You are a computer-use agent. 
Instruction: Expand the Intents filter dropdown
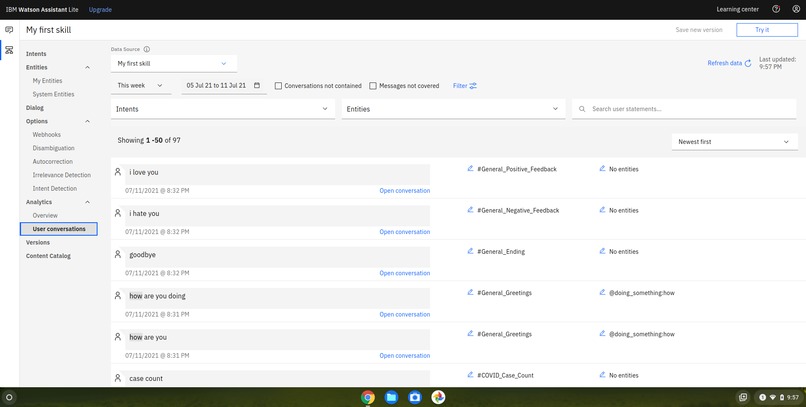point(223,109)
